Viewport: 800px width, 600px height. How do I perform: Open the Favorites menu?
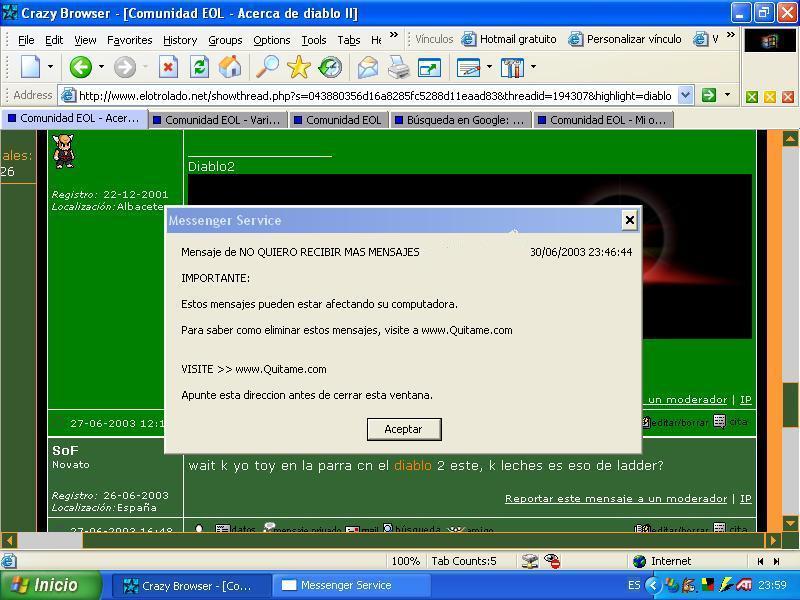[129, 40]
